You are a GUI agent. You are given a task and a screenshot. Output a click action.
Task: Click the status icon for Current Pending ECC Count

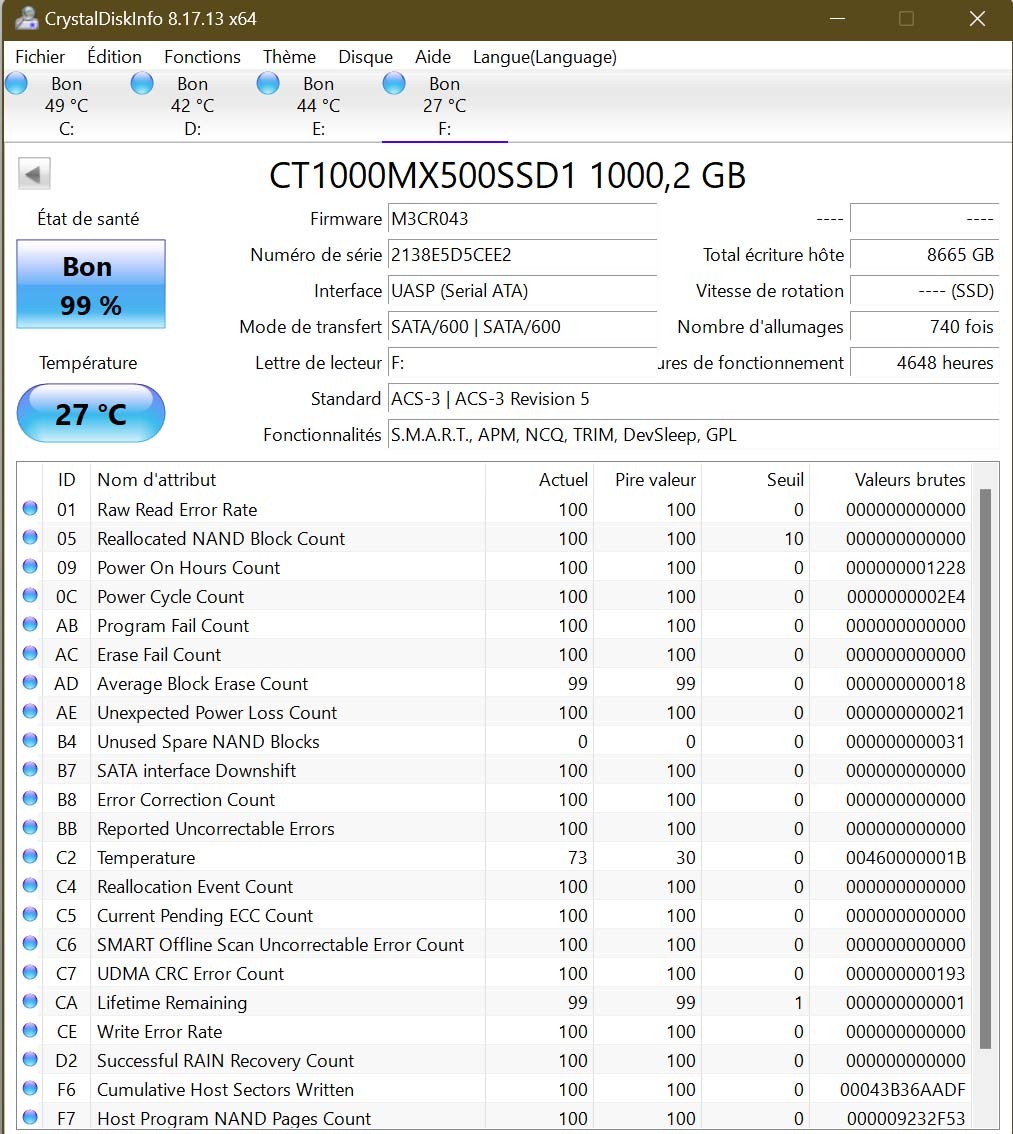pyautogui.click(x=30, y=914)
